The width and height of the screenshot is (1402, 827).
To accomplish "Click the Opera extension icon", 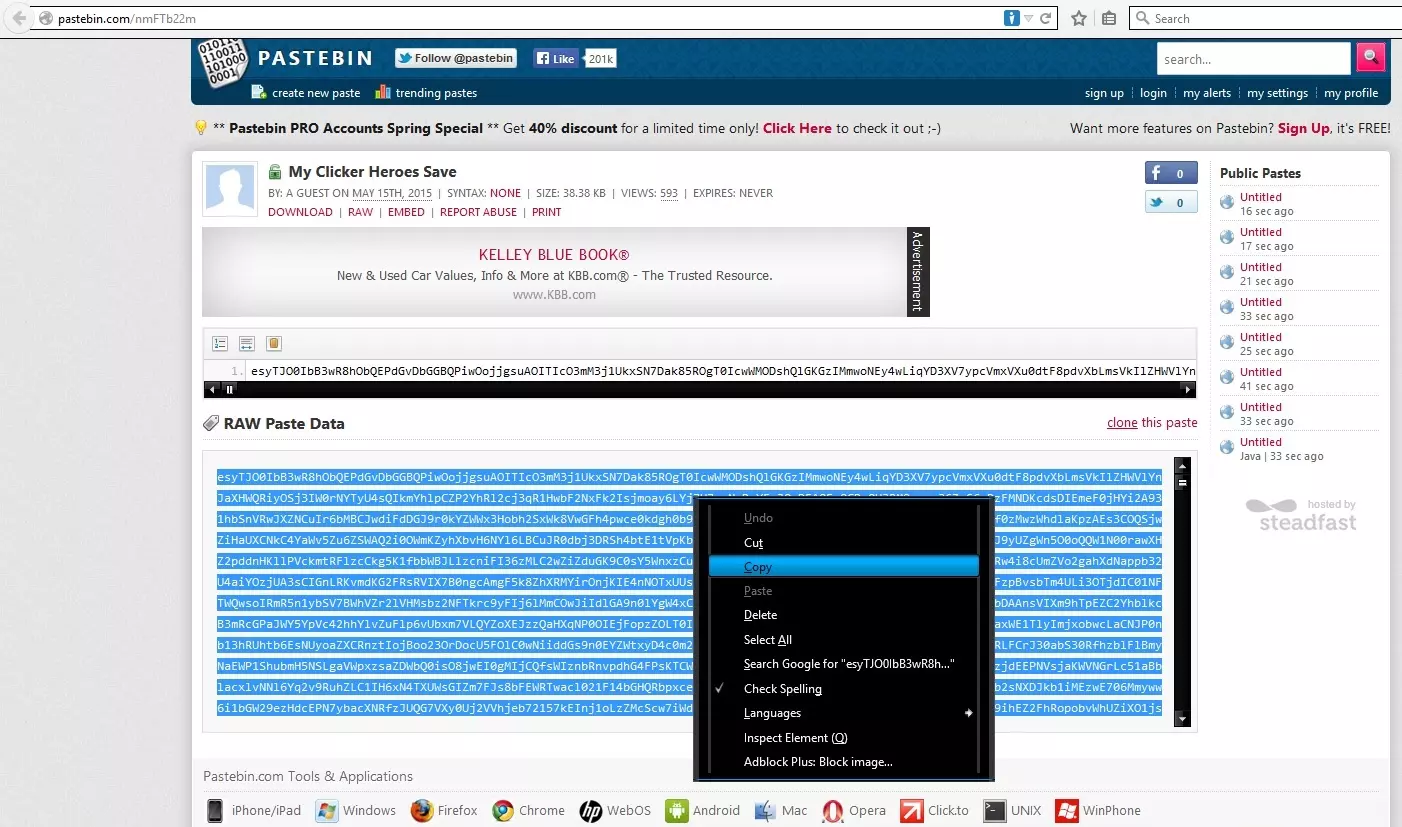I will pyautogui.click(x=832, y=810).
